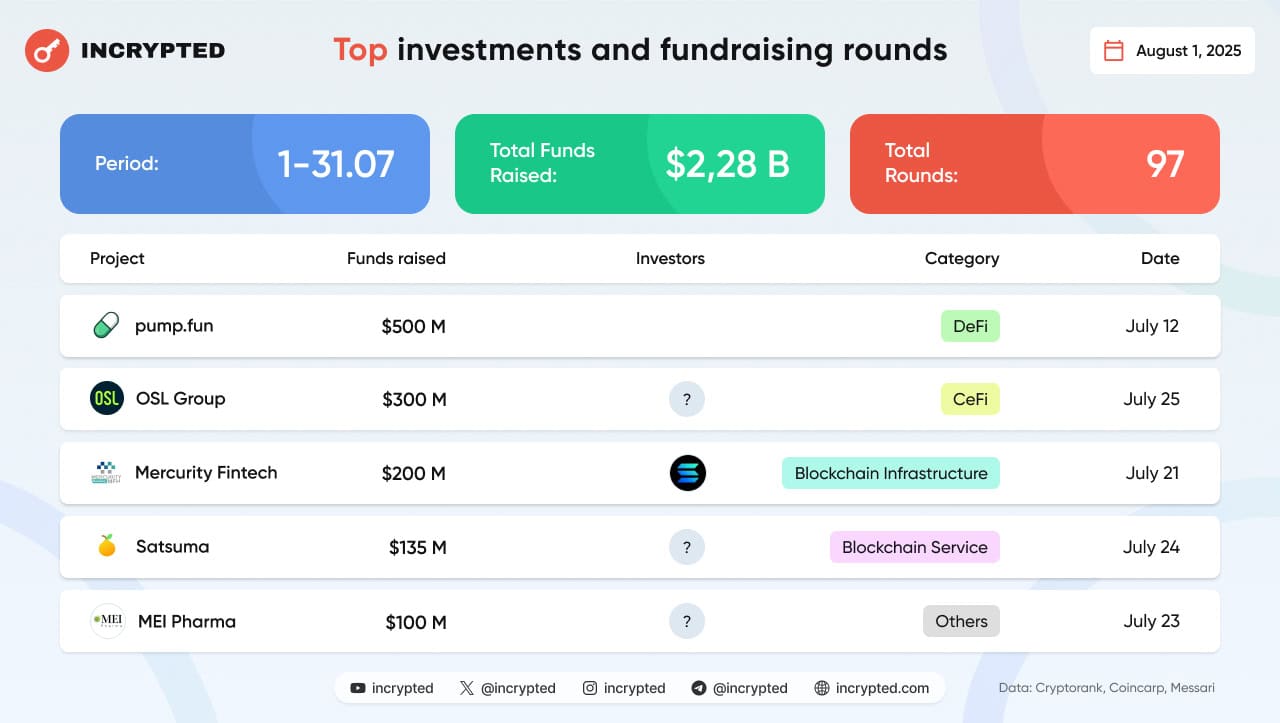The width and height of the screenshot is (1280, 723).
Task: Click the MEI Pharma logo icon
Action: pos(107,621)
